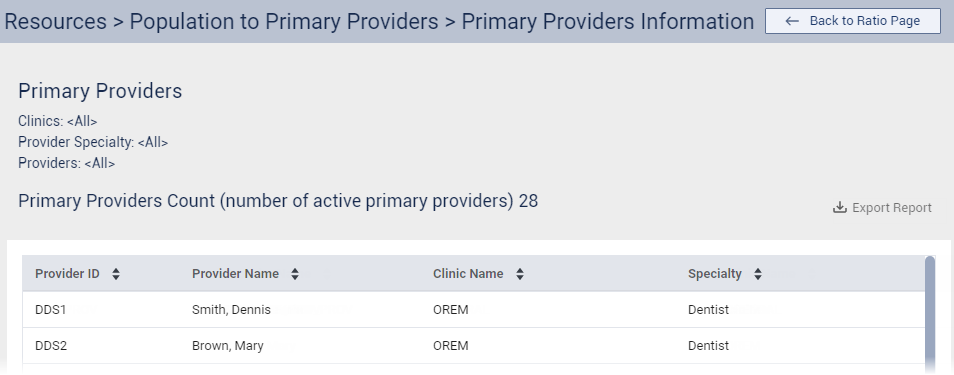Click the Provider Name column header
The height and width of the screenshot is (375, 954).
coord(235,274)
